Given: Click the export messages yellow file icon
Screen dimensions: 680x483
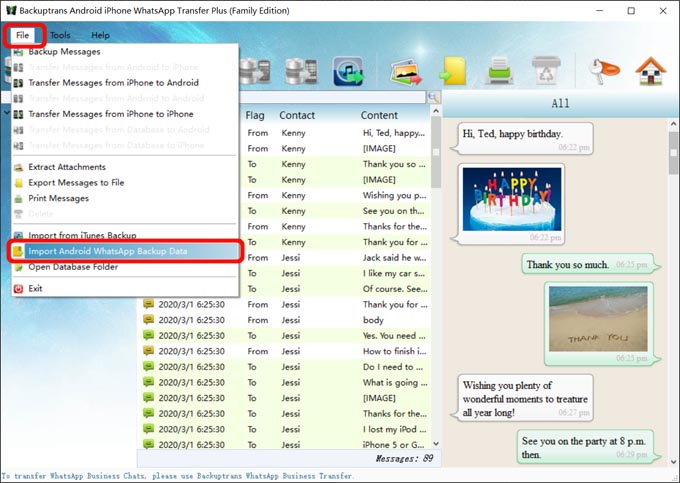Looking at the screenshot, I should tap(453, 71).
